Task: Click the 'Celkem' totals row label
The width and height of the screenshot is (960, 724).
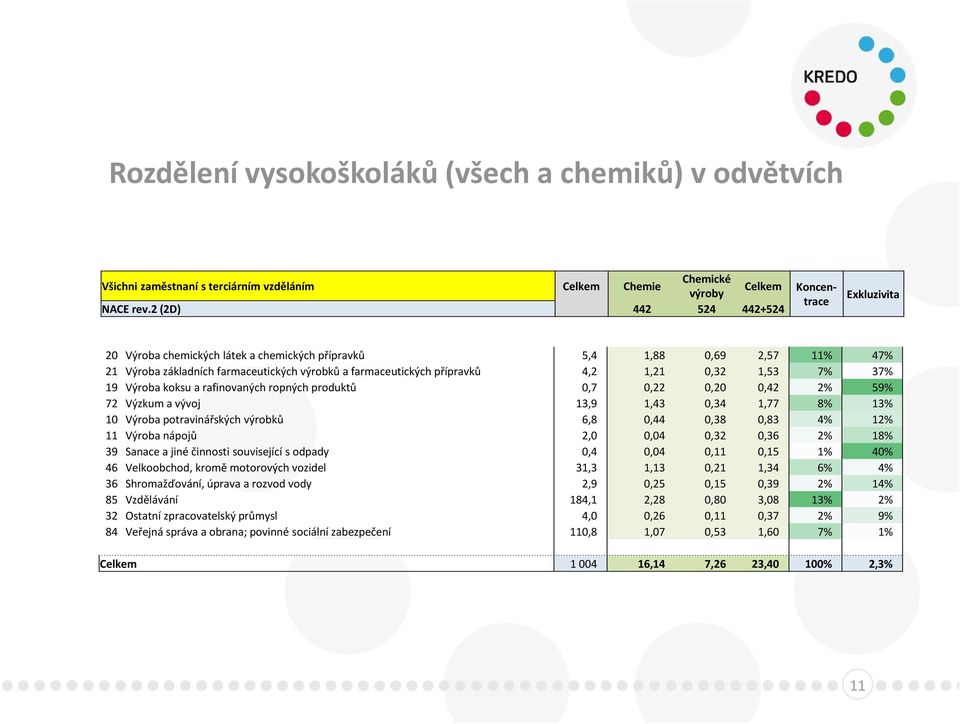Action: tap(118, 564)
